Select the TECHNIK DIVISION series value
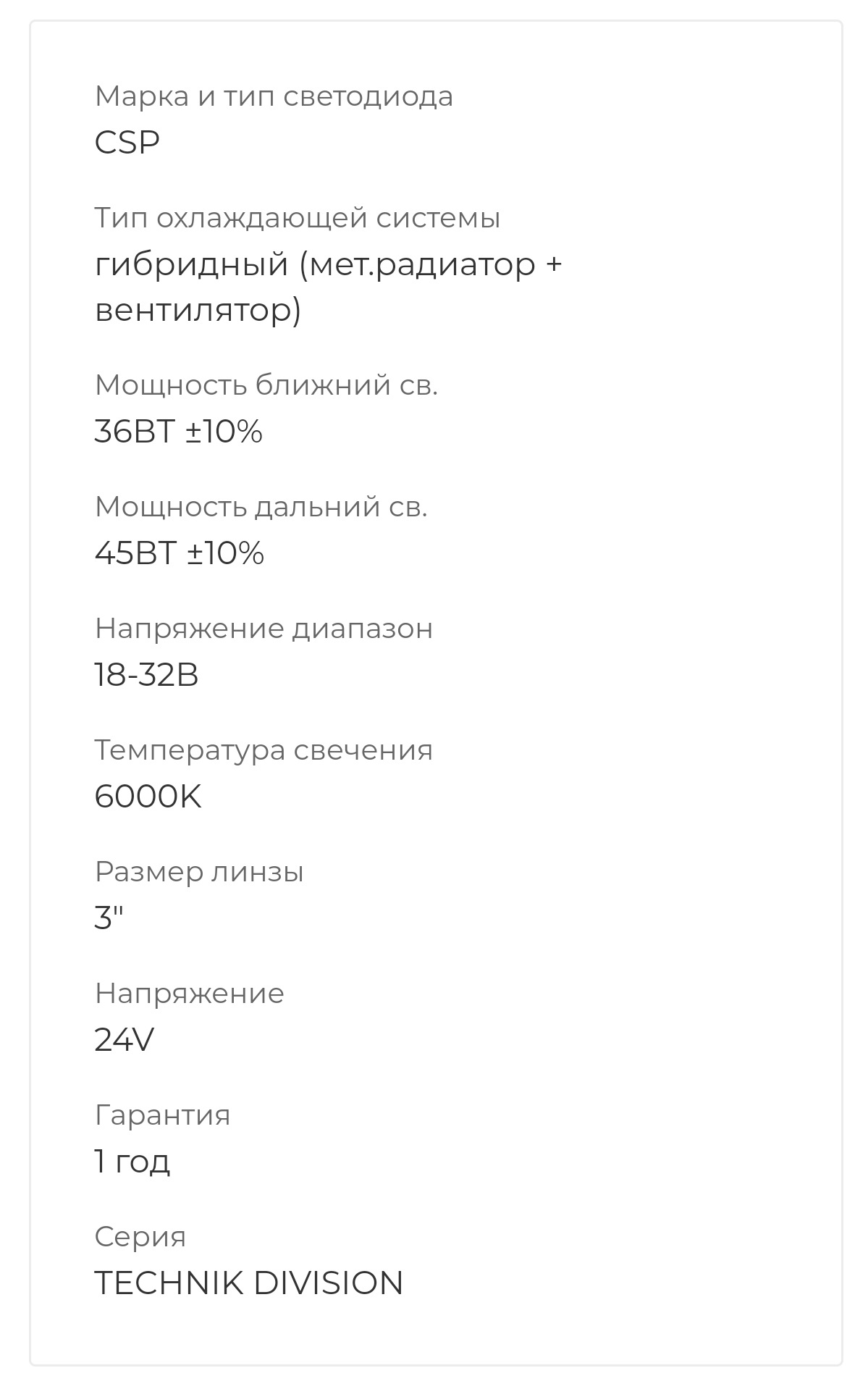The width and height of the screenshot is (868, 1389). point(249,1283)
